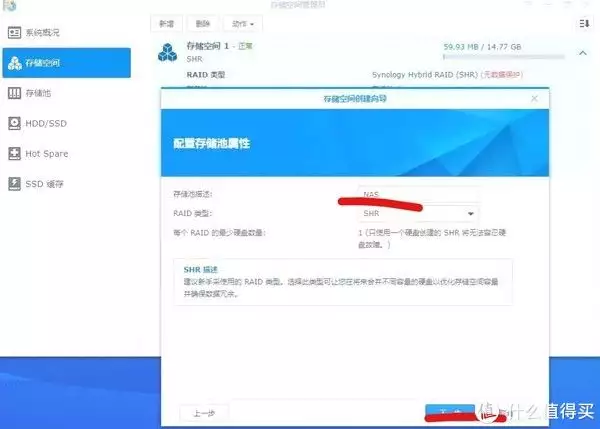Image resolution: width=600 pixels, height=429 pixels.
Task: Open the 动作 action dropdown
Action: pos(243,24)
